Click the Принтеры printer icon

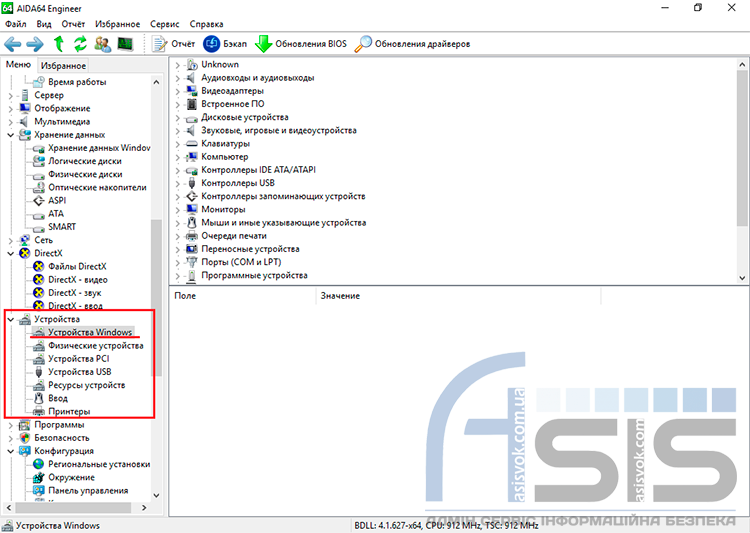[39, 411]
